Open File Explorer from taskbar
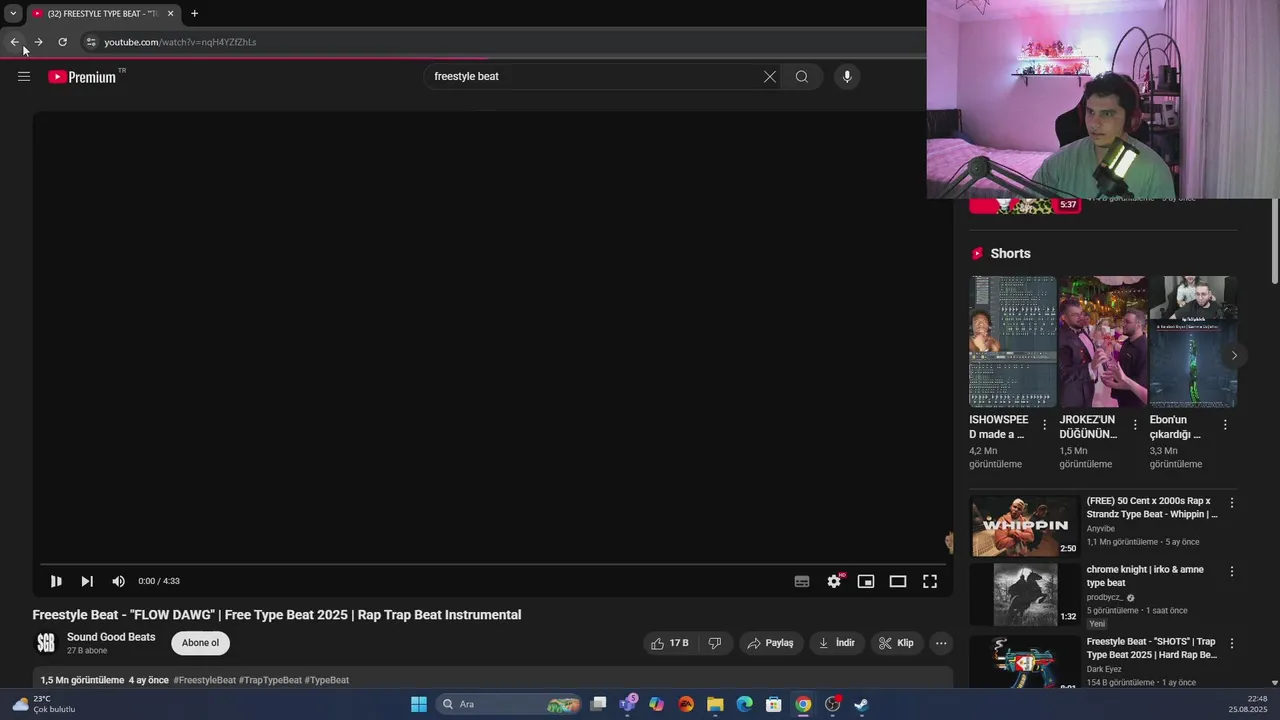 click(715, 704)
